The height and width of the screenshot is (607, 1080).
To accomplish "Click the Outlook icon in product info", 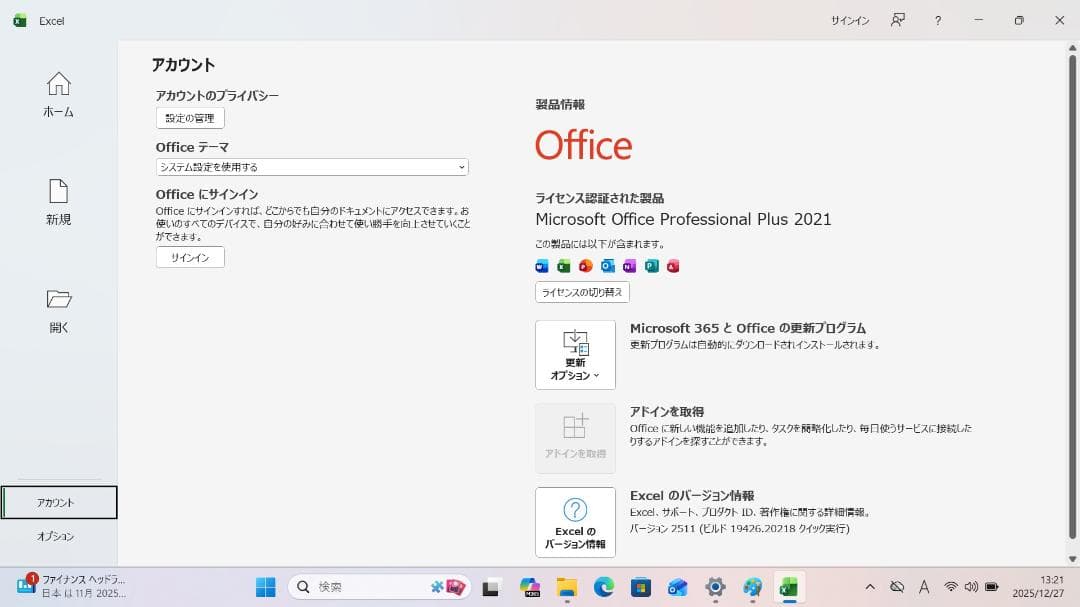I will (607, 265).
